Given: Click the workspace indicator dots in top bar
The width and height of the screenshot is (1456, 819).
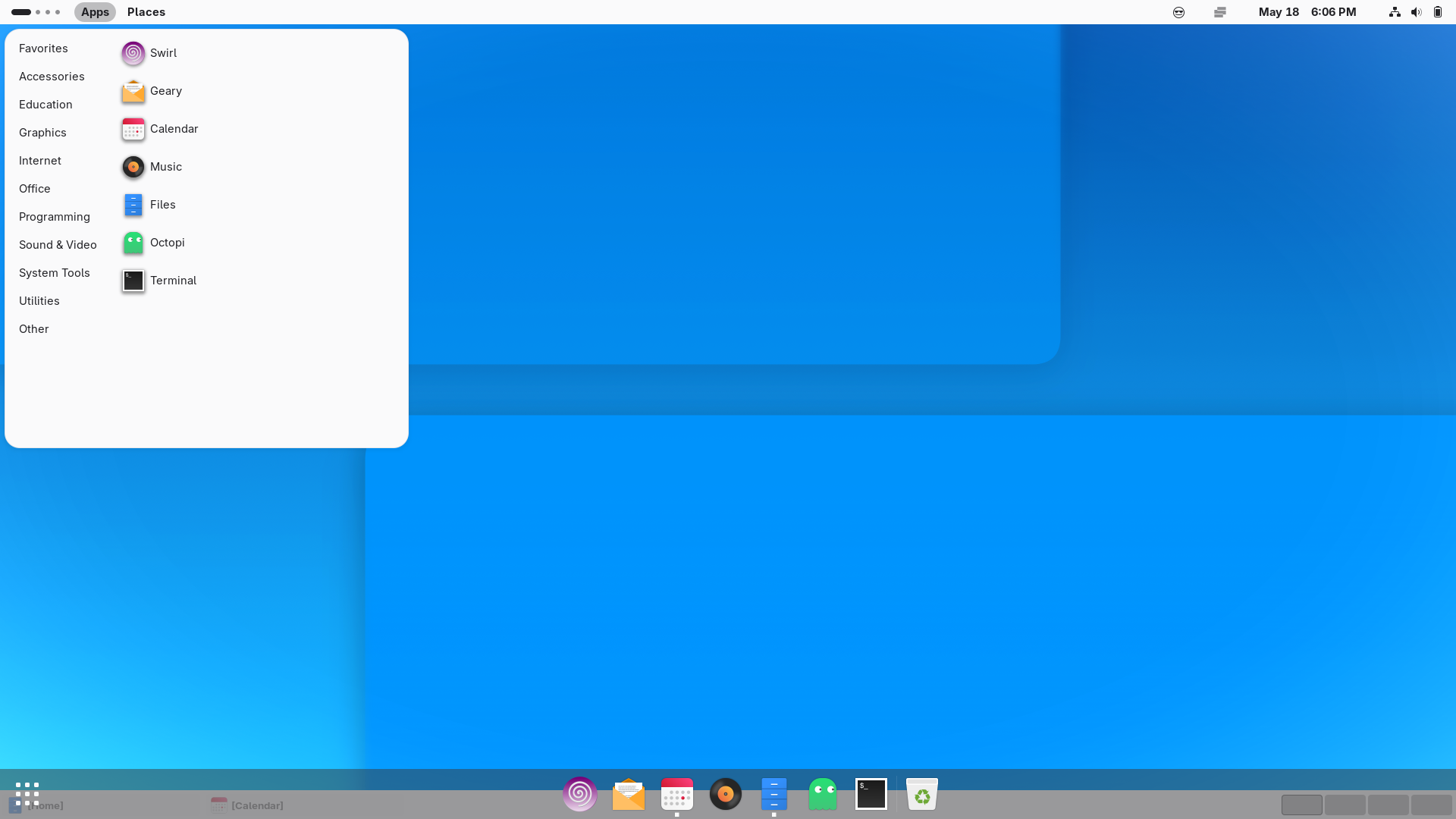Looking at the screenshot, I should (36, 12).
